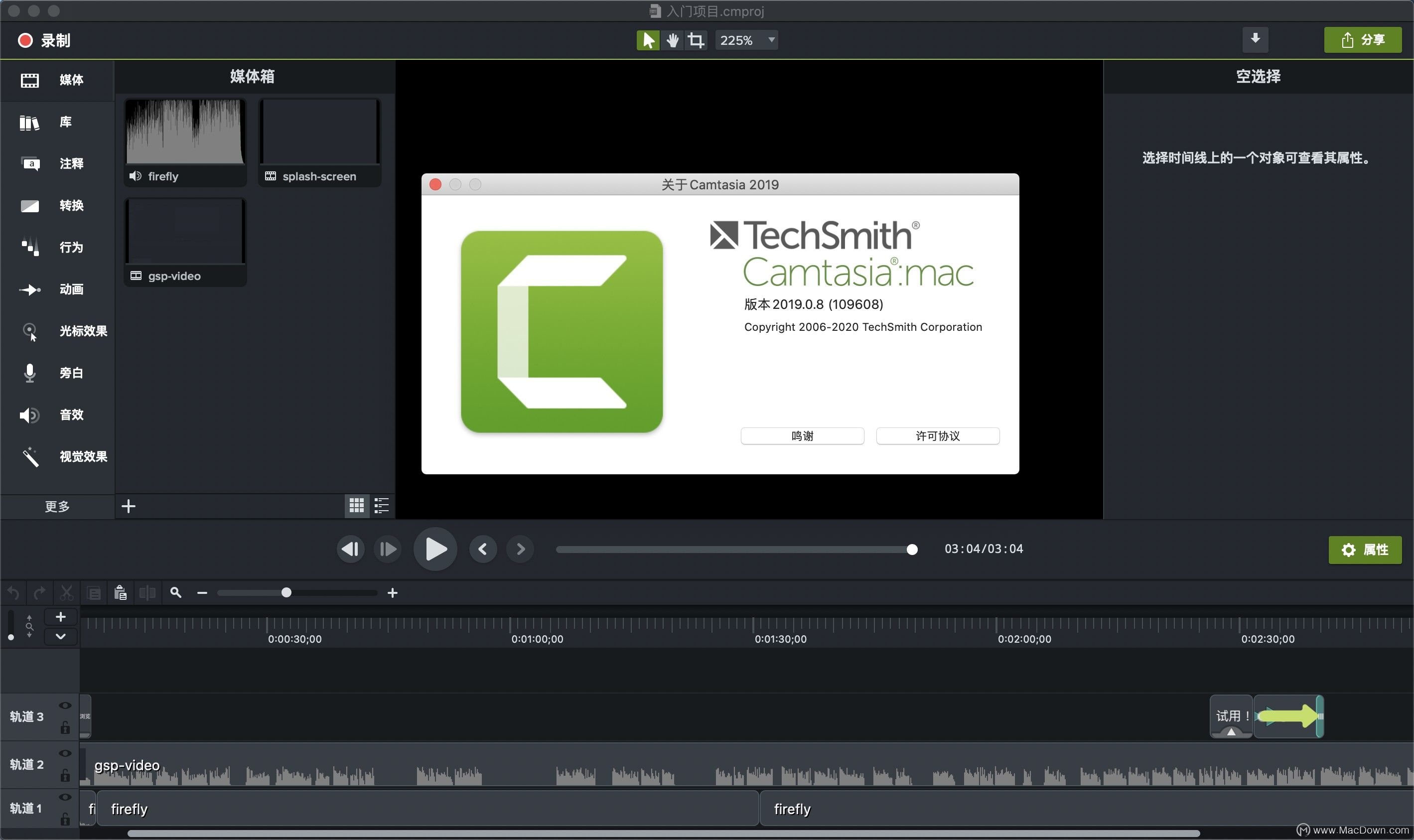Click plus to zoom in timeline
Image resolution: width=1414 pixels, height=840 pixels.
coord(392,593)
